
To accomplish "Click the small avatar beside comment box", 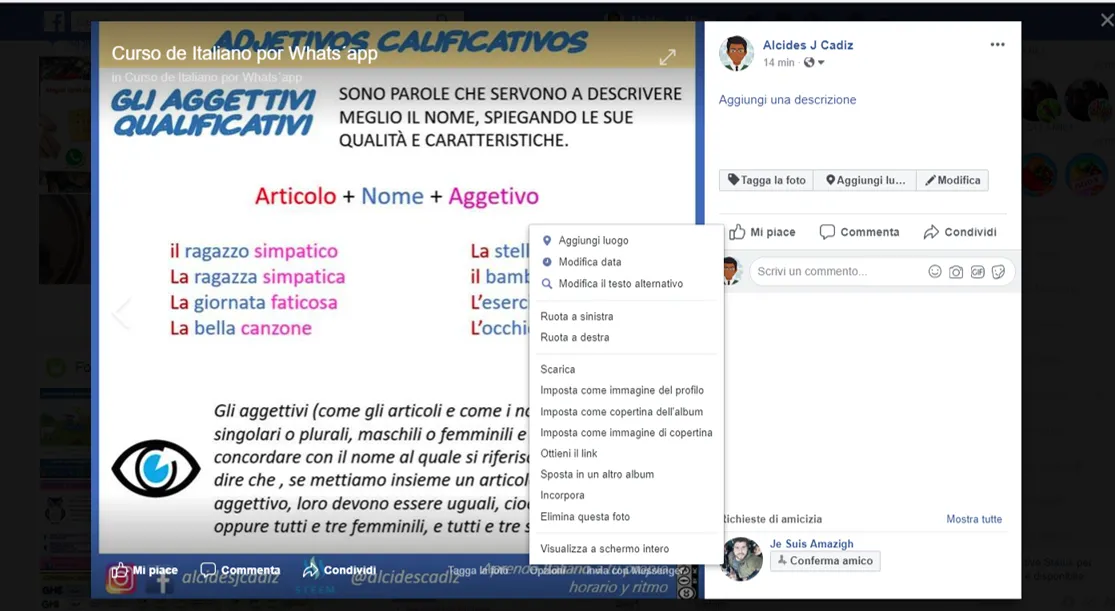I will pos(731,271).
